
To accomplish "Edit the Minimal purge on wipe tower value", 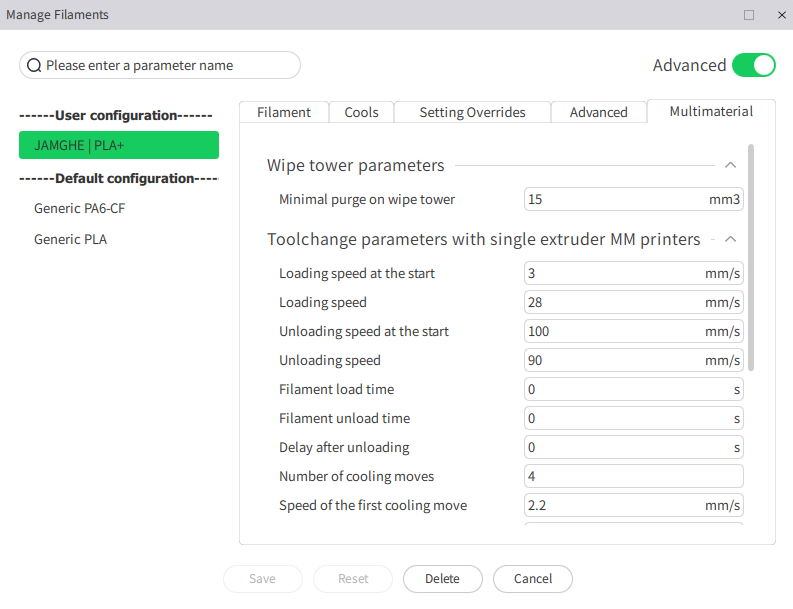I will tap(634, 199).
